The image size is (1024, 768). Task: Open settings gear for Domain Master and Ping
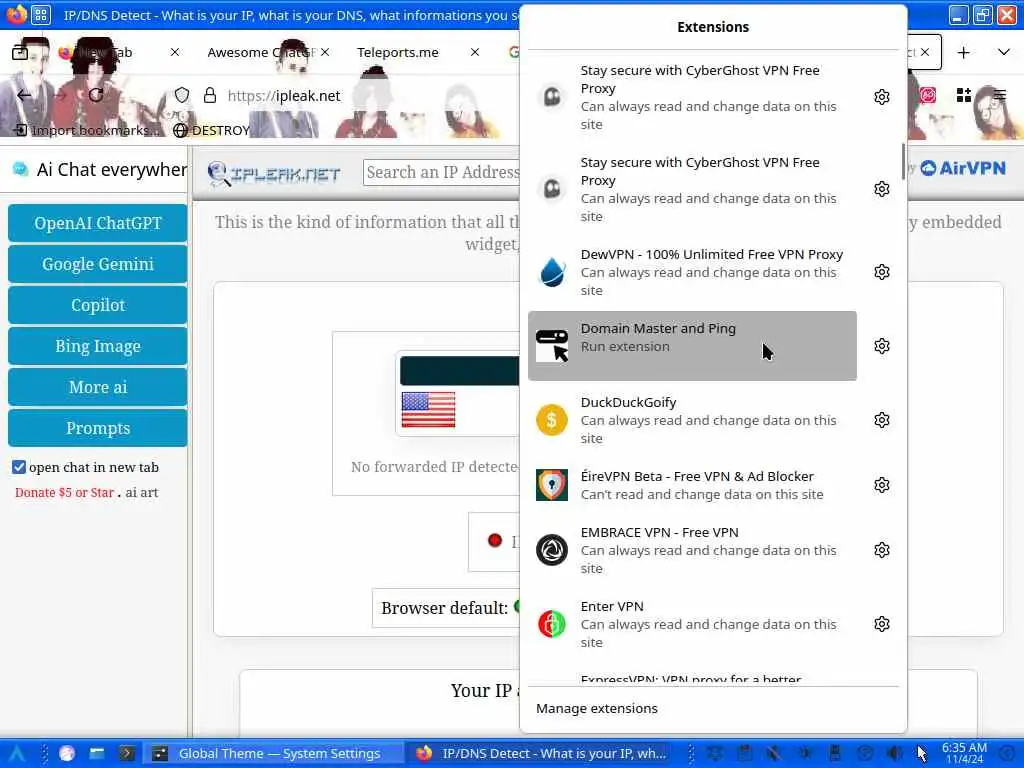tap(882, 345)
